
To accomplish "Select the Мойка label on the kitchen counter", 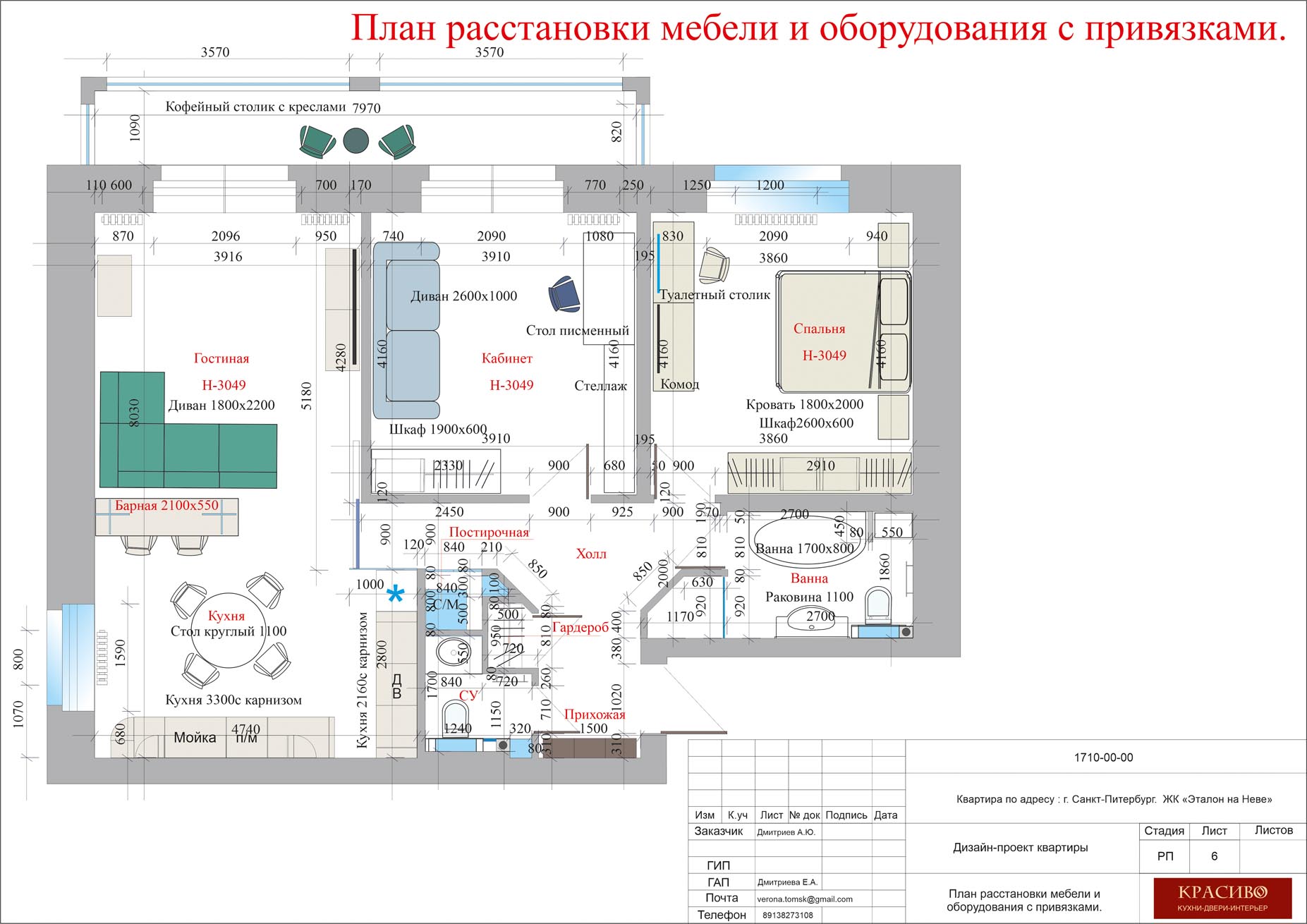I will point(195,738).
